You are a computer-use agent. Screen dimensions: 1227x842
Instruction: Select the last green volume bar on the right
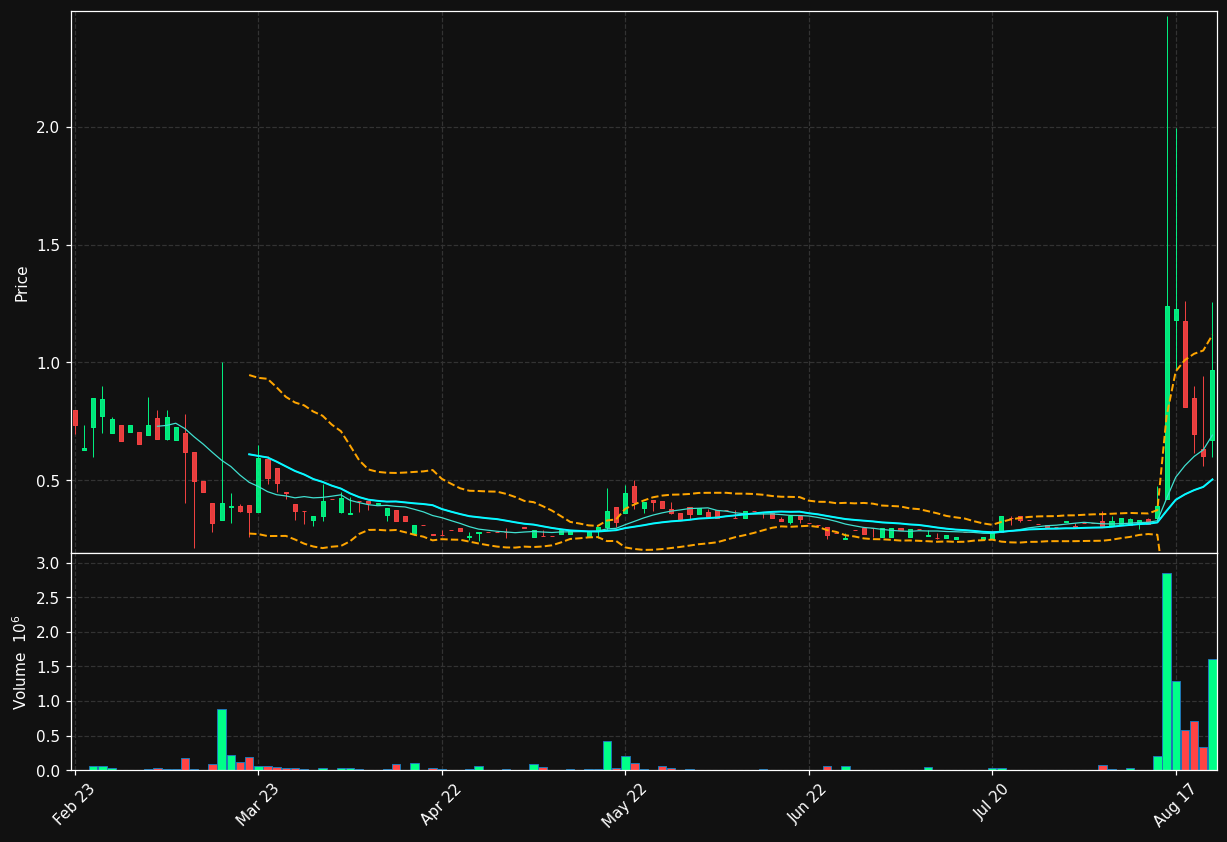click(x=1213, y=715)
